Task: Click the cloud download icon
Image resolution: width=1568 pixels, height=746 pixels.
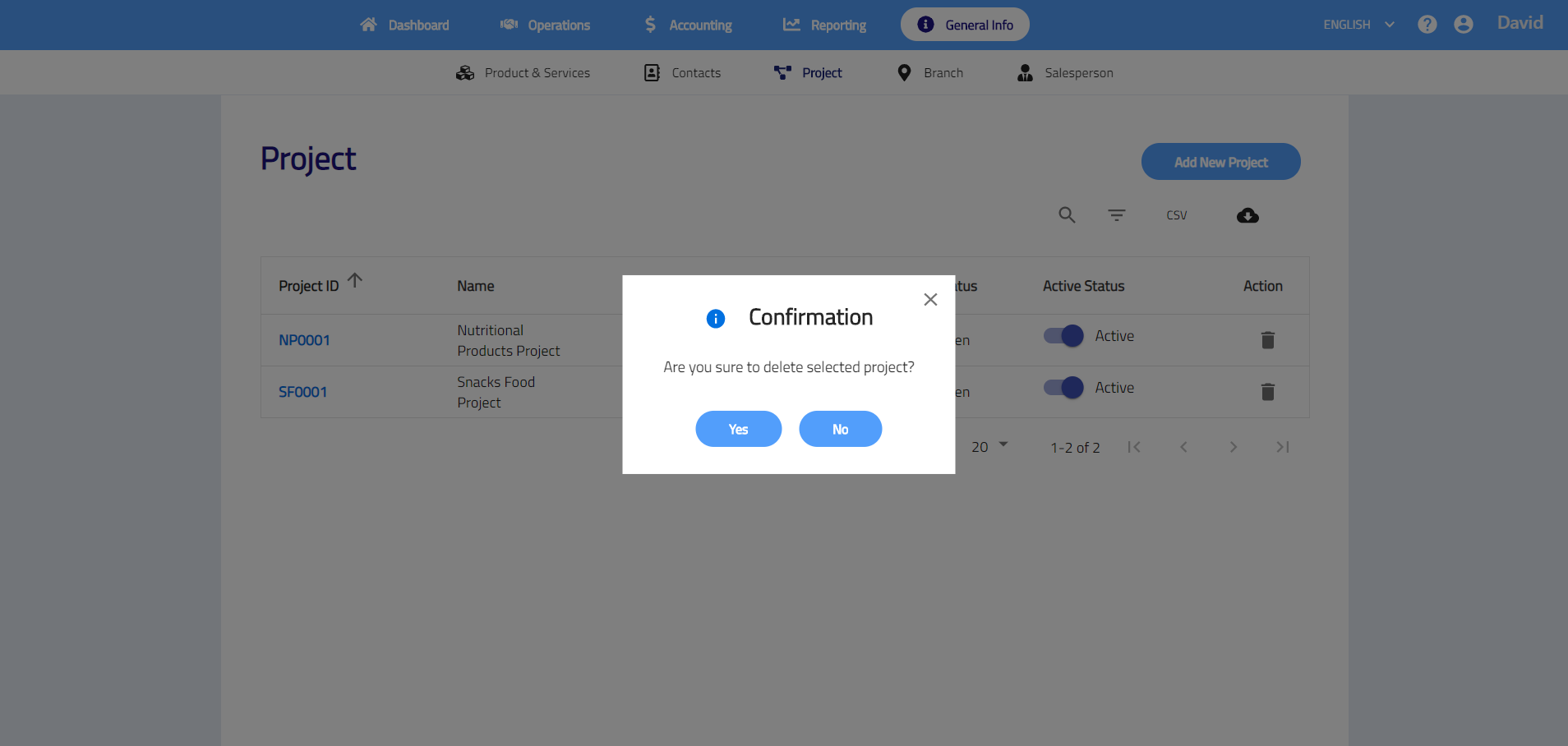Action: point(1247,215)
